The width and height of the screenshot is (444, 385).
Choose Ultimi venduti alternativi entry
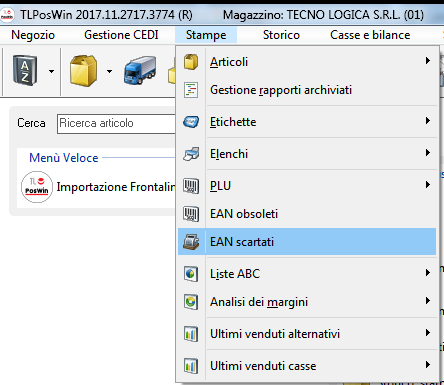307,334
